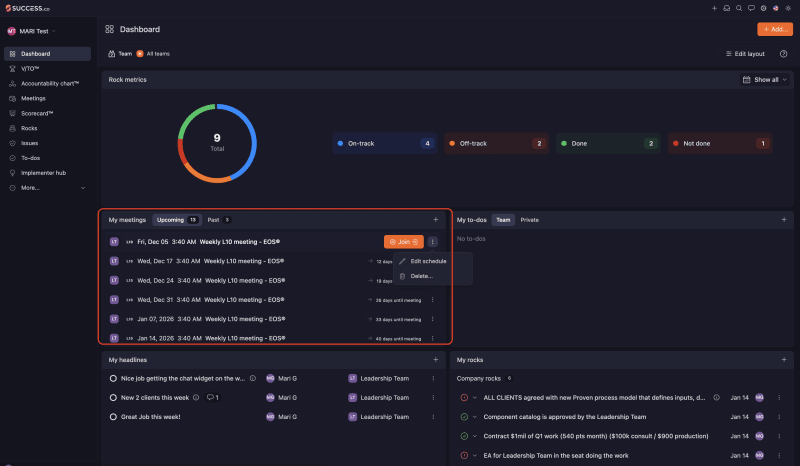Toggle status icon of Contract $1mil rock
The height and width of the screenshot is (466, 800).
[464, 436]
